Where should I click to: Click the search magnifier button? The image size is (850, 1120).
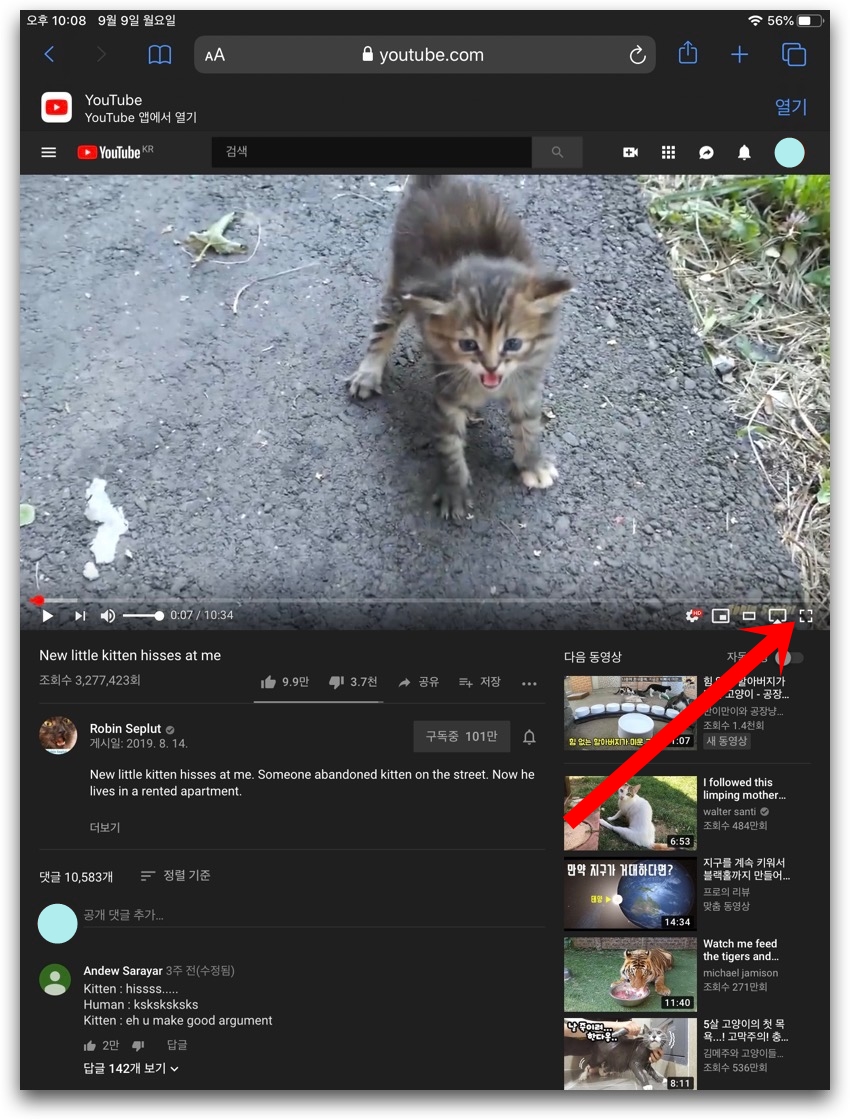pyautogui.click(x=557, y=152)
